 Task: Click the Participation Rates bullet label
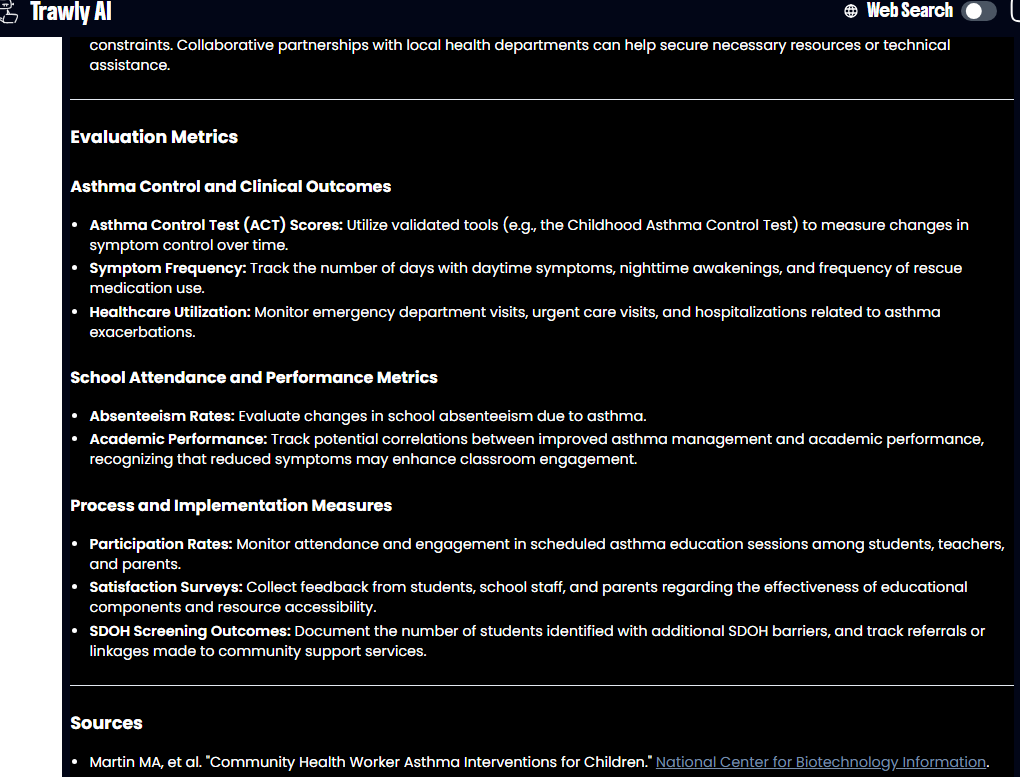tap(161, 544)
